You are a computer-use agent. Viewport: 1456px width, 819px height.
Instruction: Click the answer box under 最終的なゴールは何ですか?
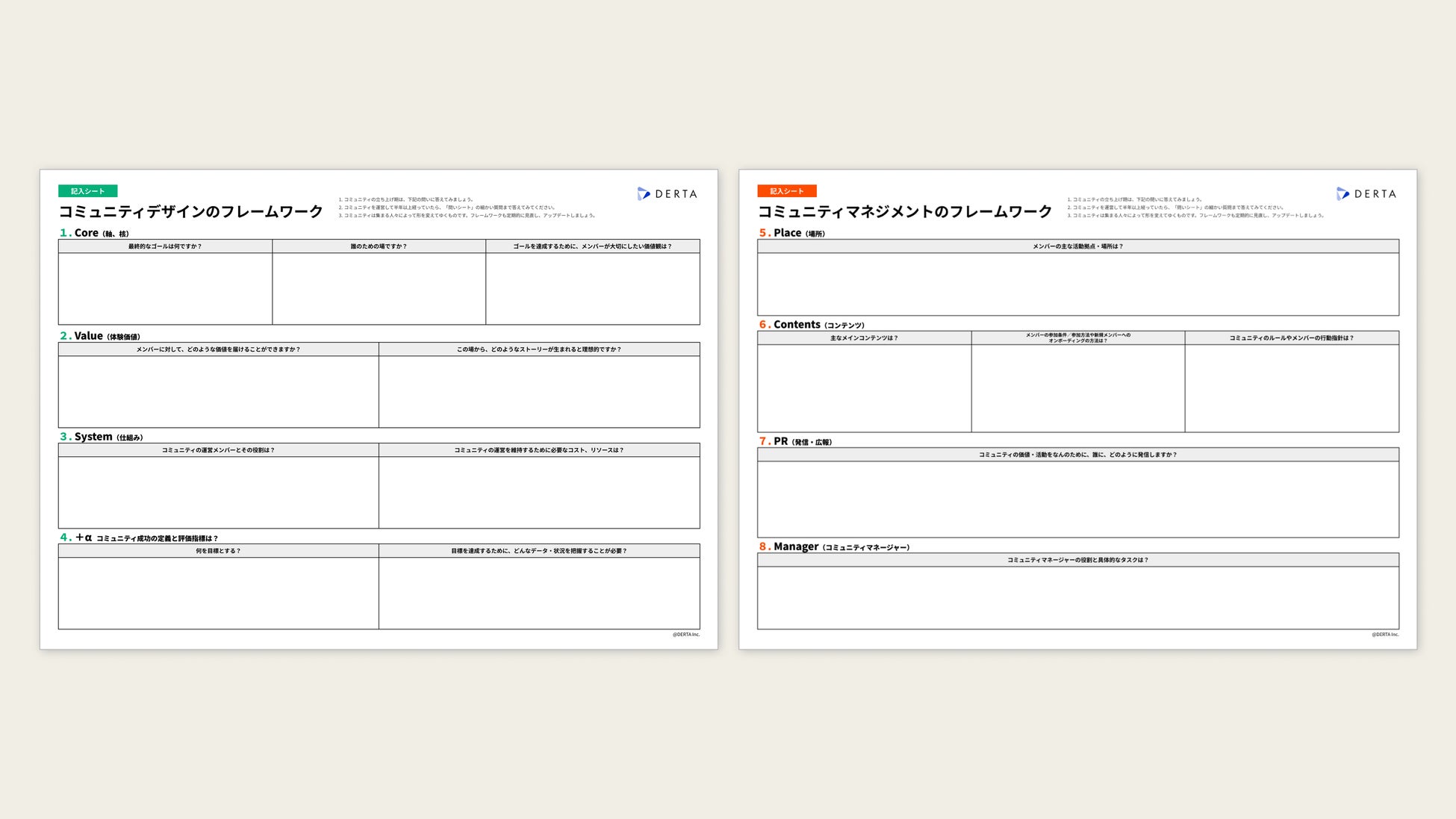pyautogui.click(x=165, y=288)
